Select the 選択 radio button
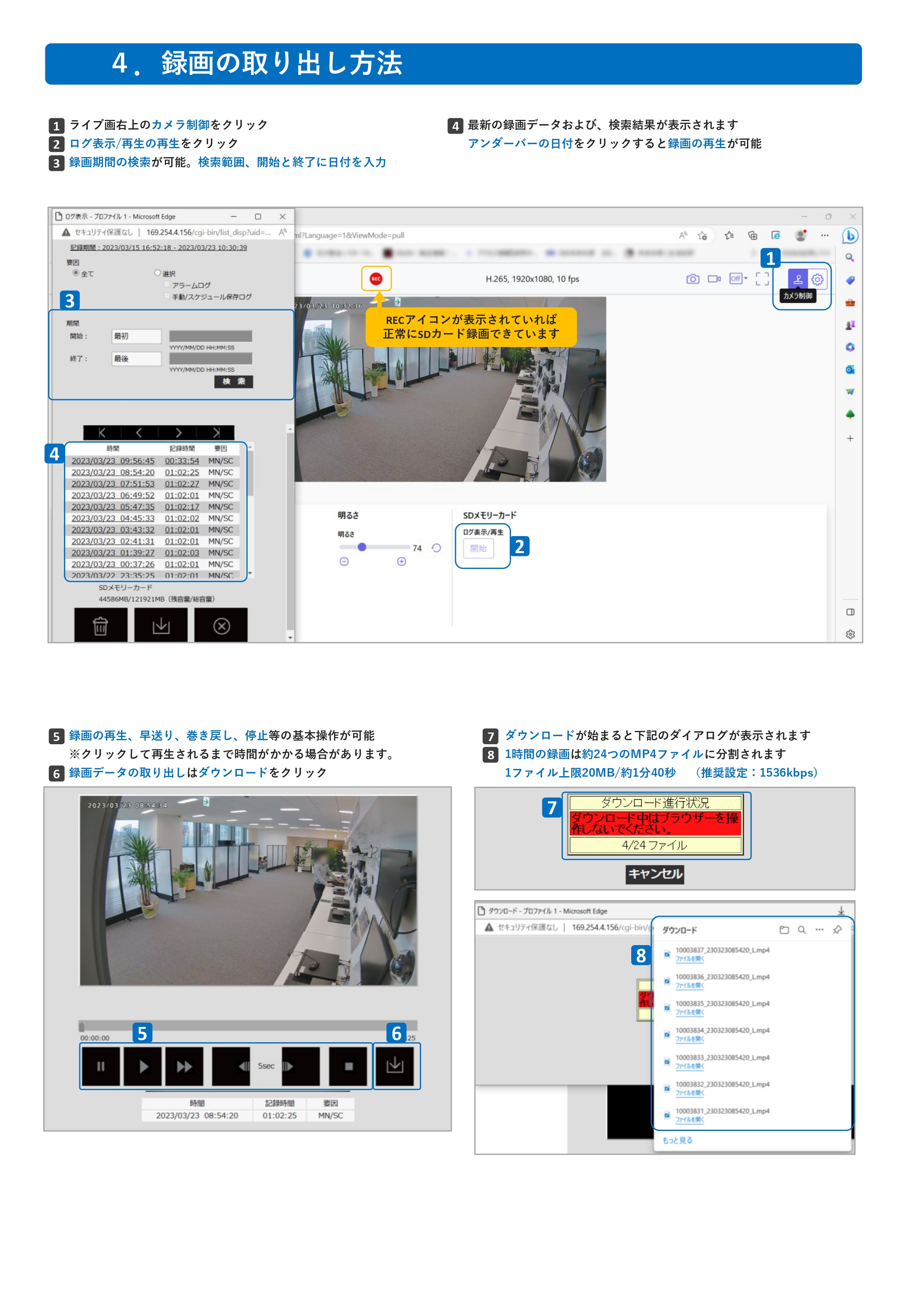 tap(158, 273)
